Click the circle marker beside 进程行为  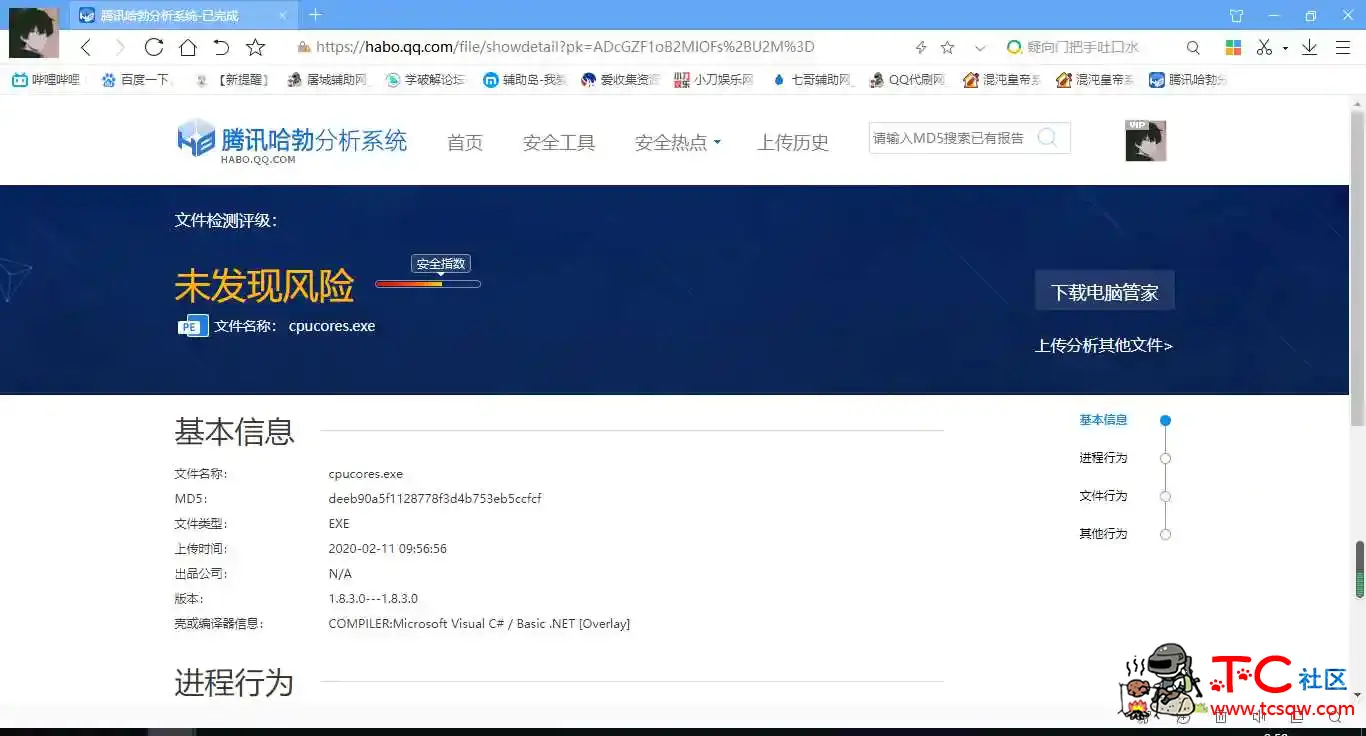pyautogui.click(x=1165, y=458)
